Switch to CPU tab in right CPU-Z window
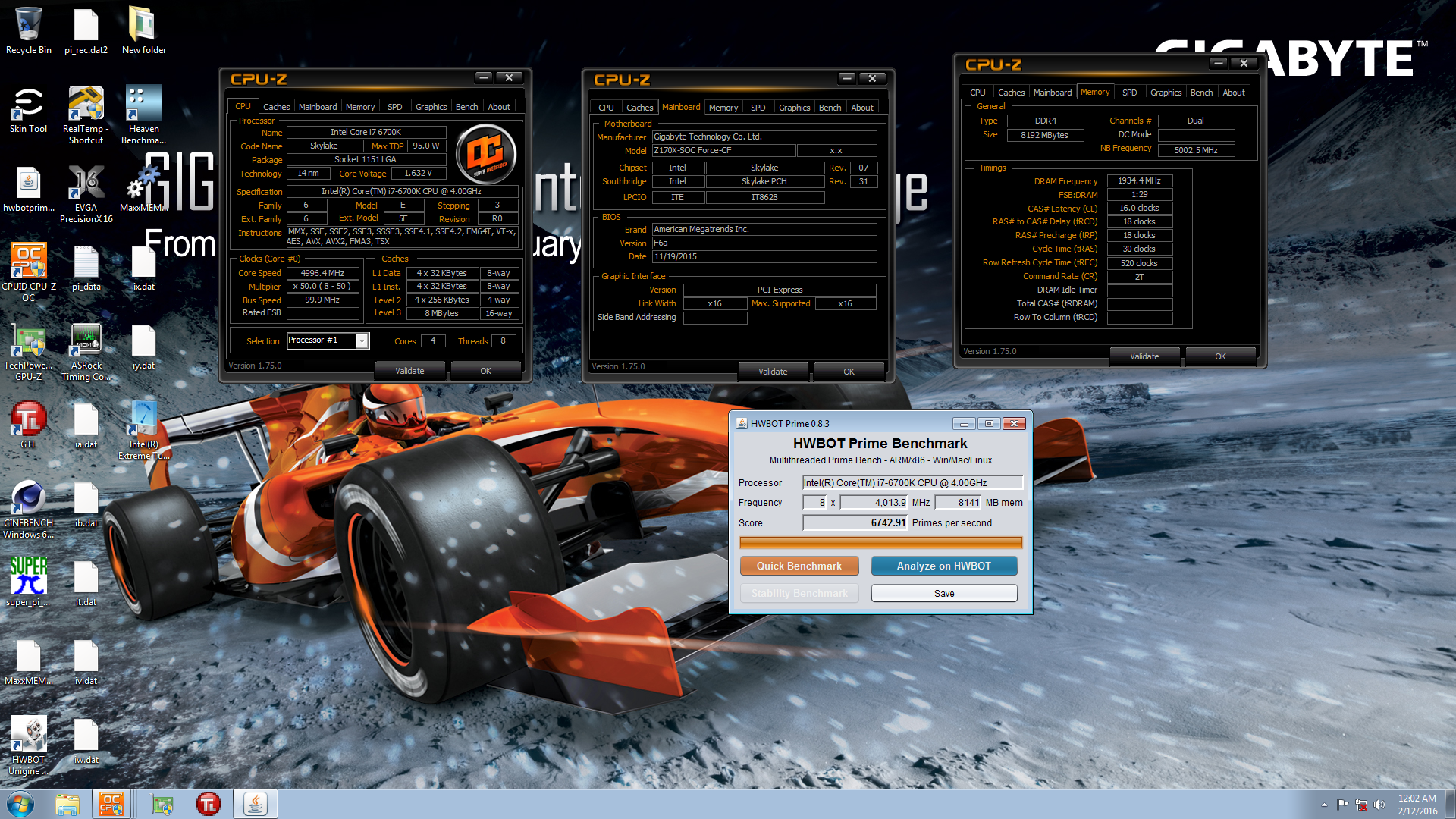Screen dimensions: 1456x819 tap(977, 93)
